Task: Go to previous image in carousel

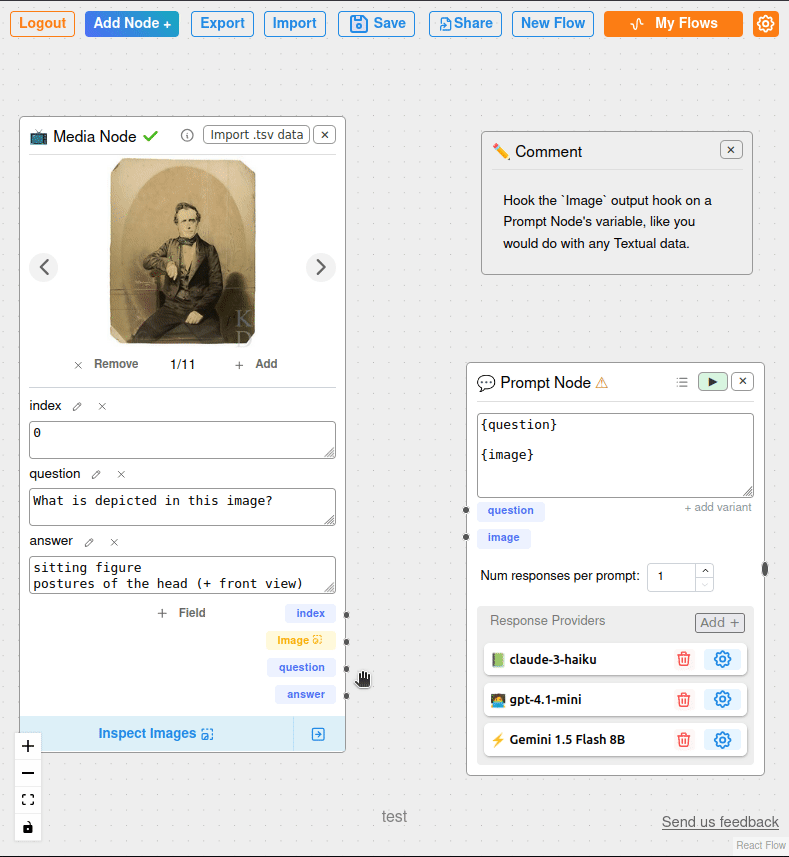Action: (x=43, y=267)
